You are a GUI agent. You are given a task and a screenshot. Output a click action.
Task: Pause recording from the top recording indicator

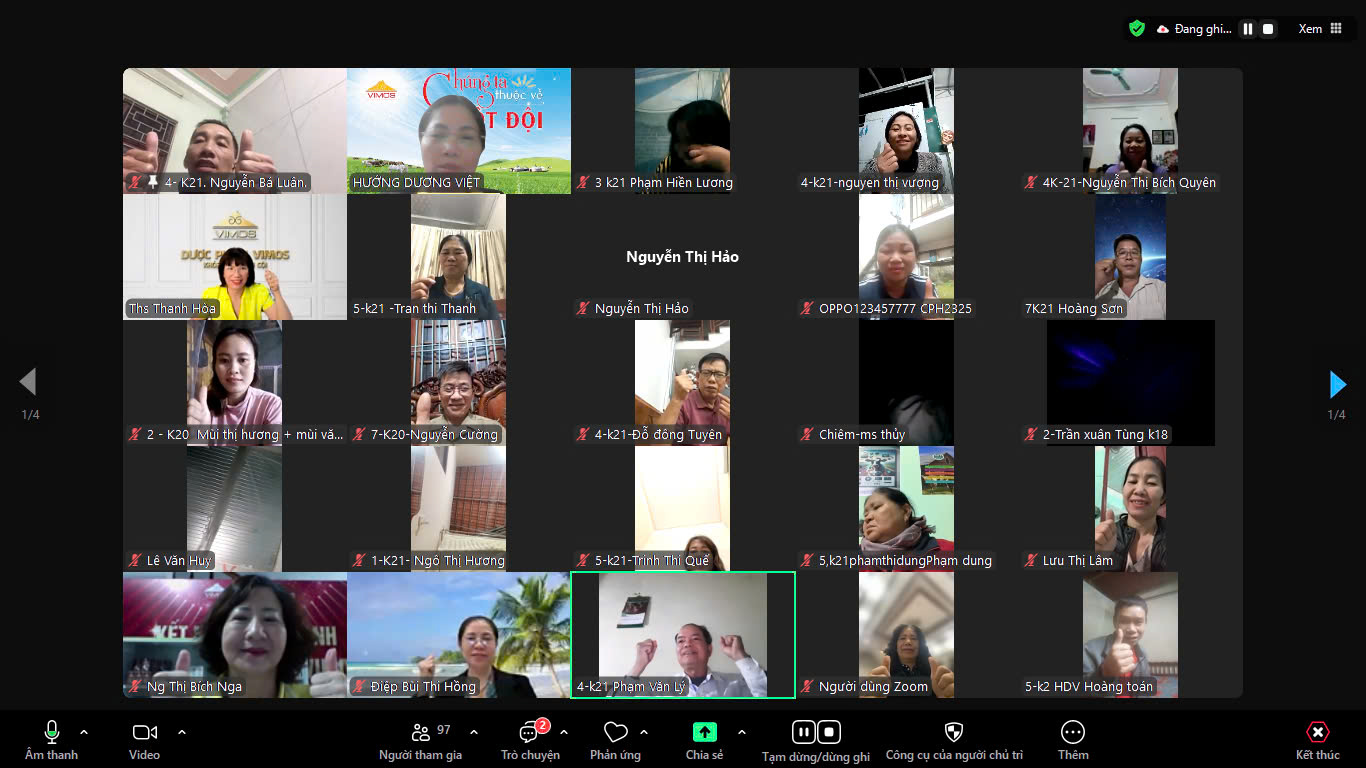click(1248, 29)
